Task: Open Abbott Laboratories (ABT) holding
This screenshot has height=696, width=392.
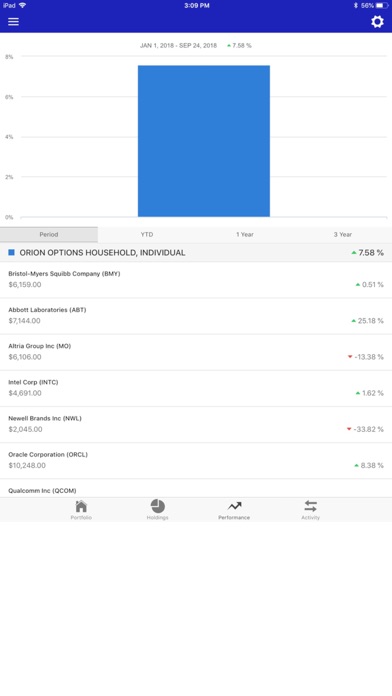Action: click(x=196, y=316)
